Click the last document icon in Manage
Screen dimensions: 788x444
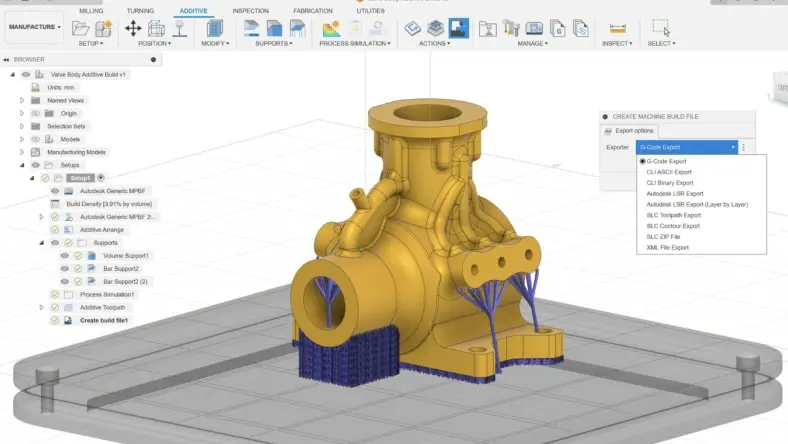[x=580, y=29]
